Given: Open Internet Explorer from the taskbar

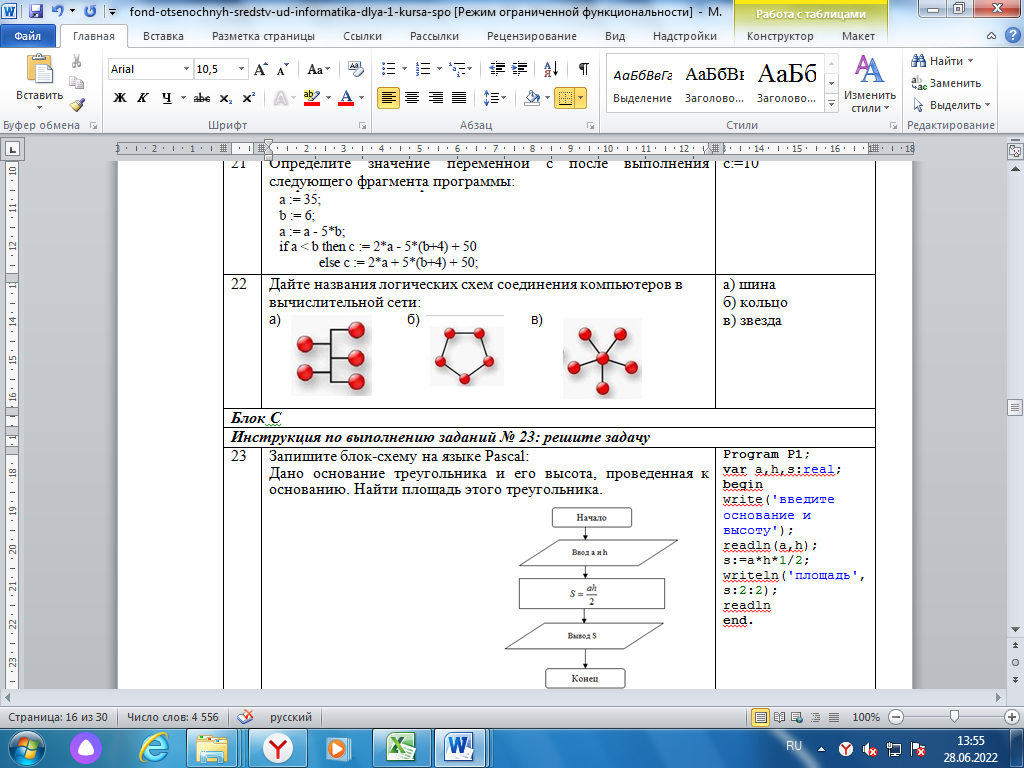Looking at the screenshot, I should [153, 748].
